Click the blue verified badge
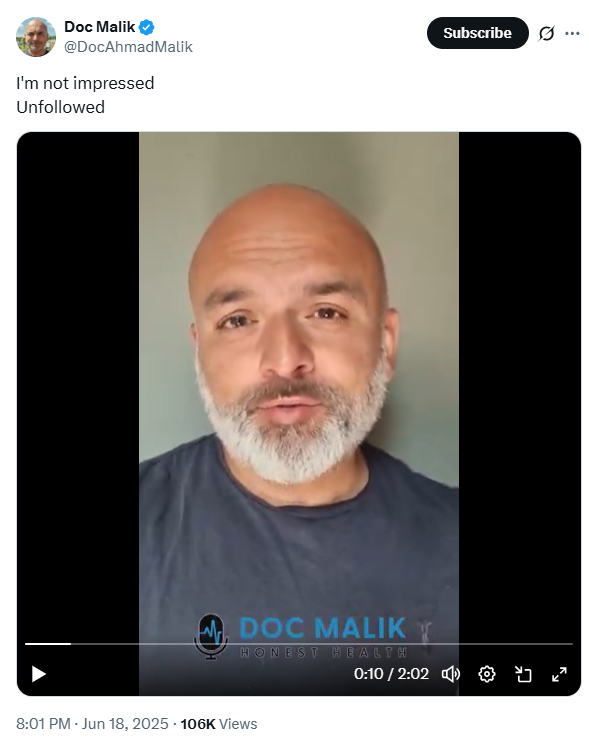 tap(146, 27)
